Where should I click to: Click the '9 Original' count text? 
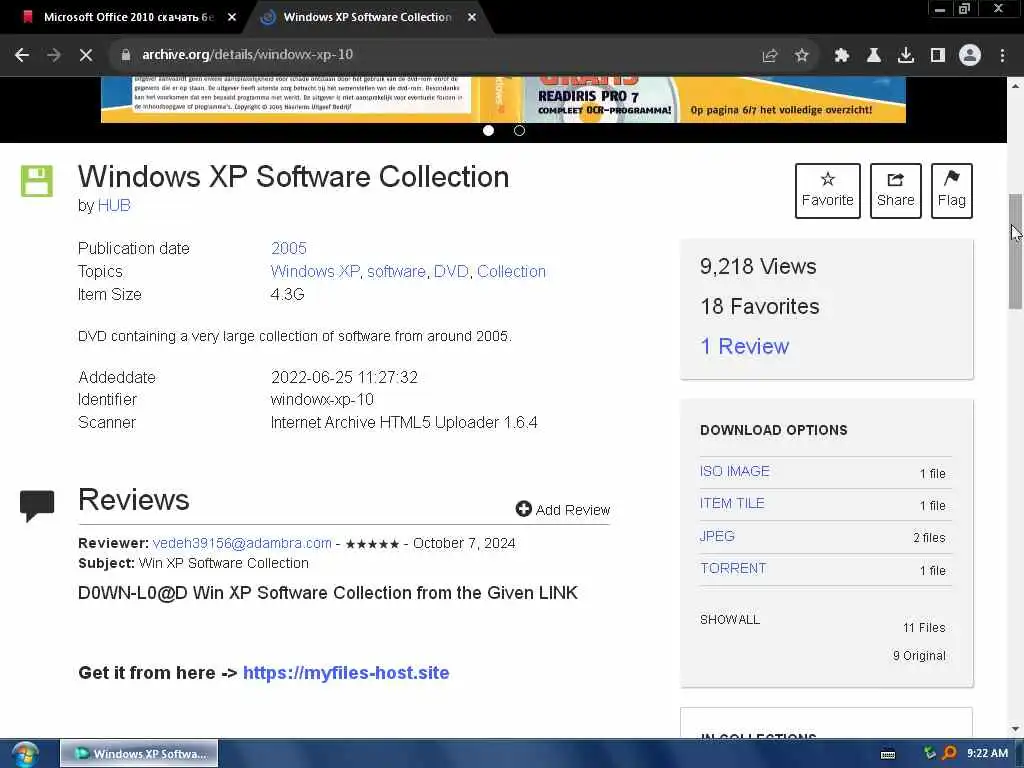[919, 656]
